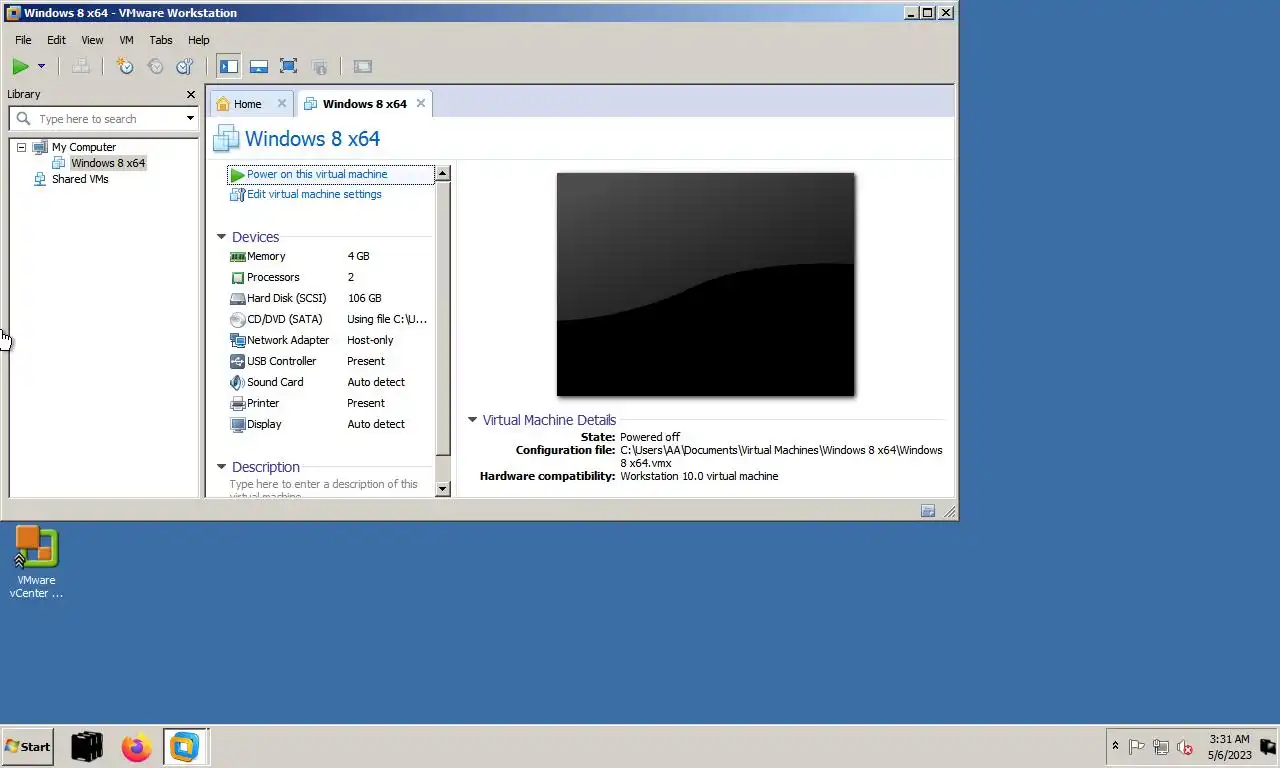Open the Snapshot Manager toolbar icon
The height and width of the screenshot is (768, 1280).
(x=185, y=66)
